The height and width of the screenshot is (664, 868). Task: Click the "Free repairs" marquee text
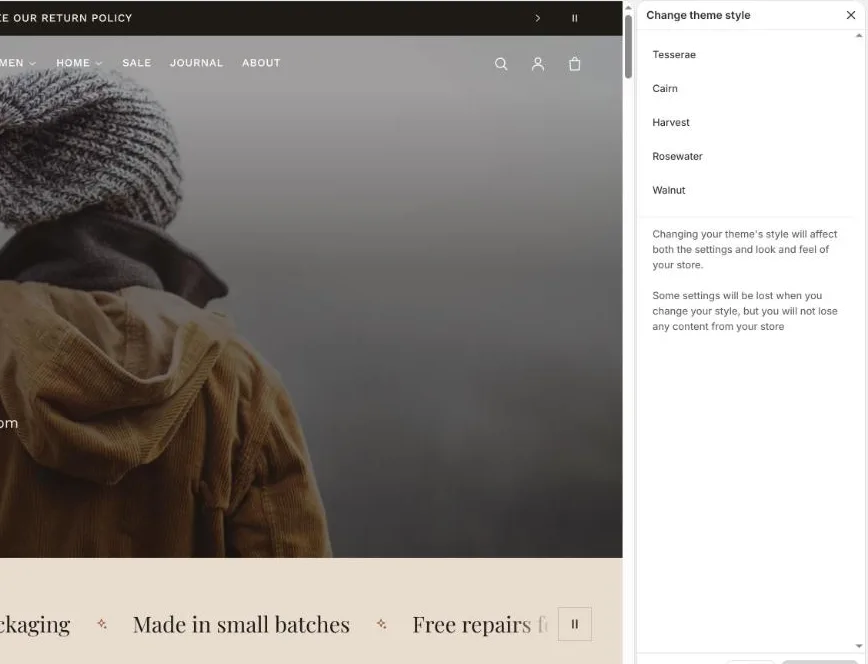472,625
